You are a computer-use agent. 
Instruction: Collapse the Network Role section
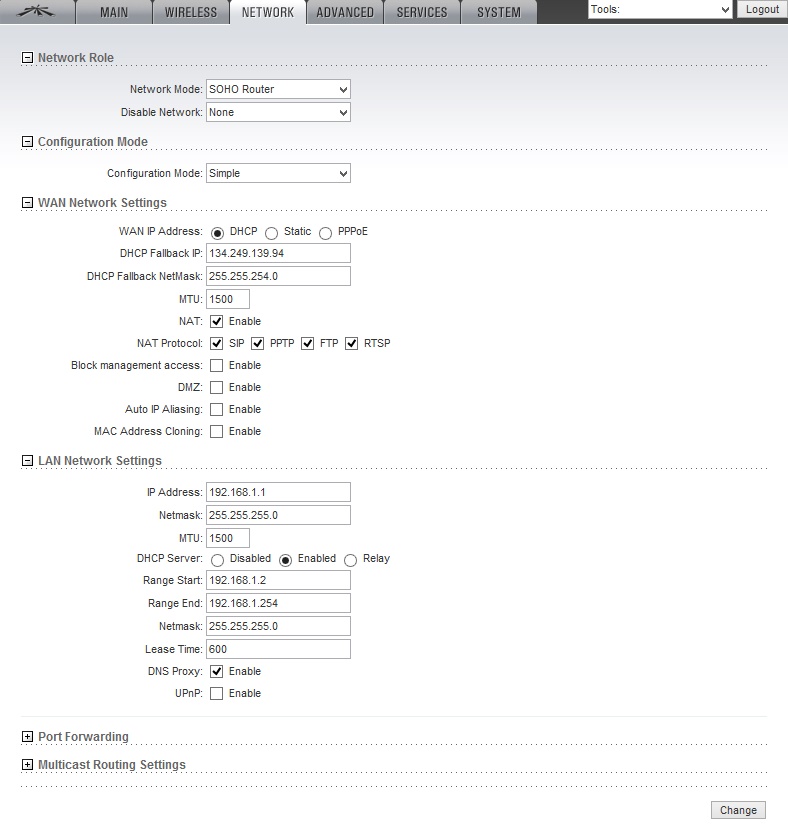click(27, 58)
